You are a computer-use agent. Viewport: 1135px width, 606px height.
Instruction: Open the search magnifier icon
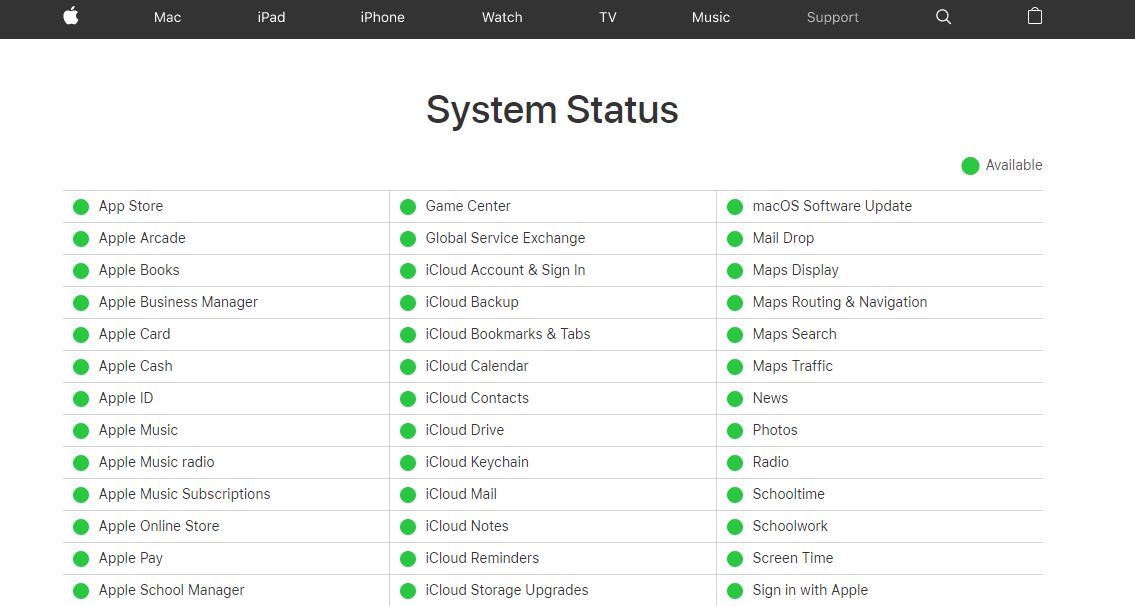coord(943,17)
